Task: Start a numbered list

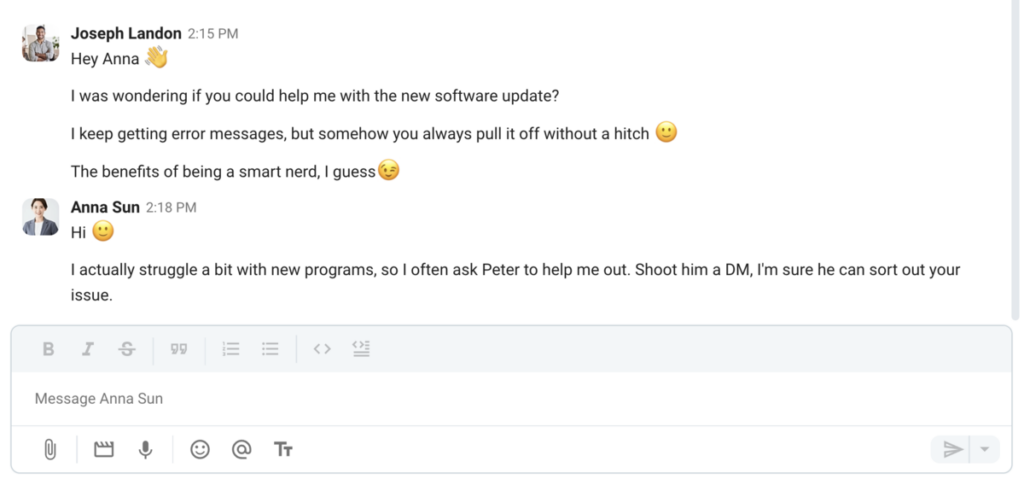Action: click(x=231, y=349)
